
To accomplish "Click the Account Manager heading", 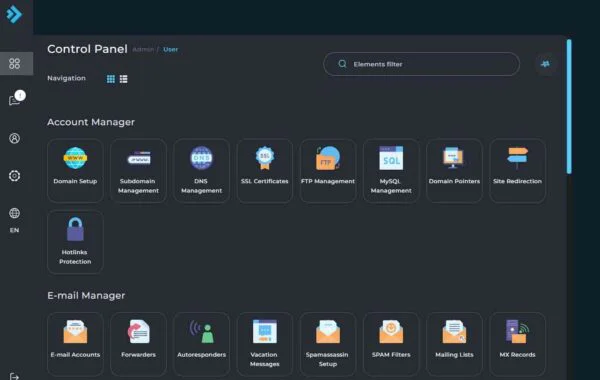I will point(91,122).
